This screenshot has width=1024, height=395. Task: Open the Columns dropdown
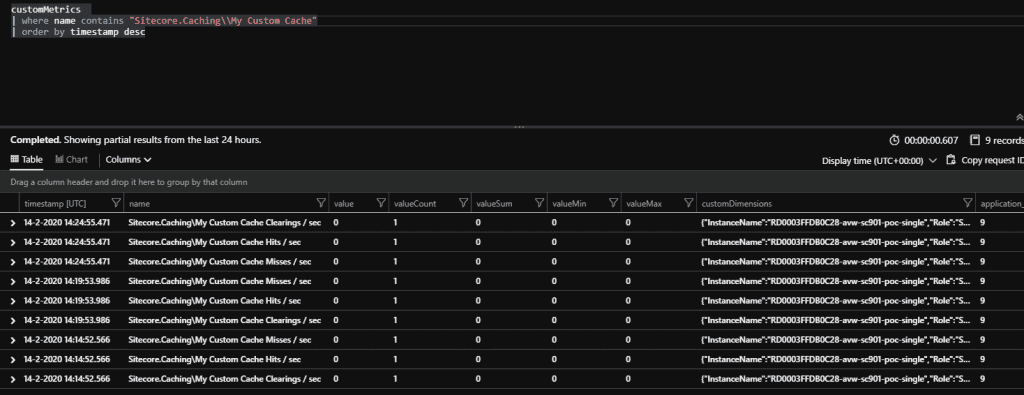coord(129,159)
